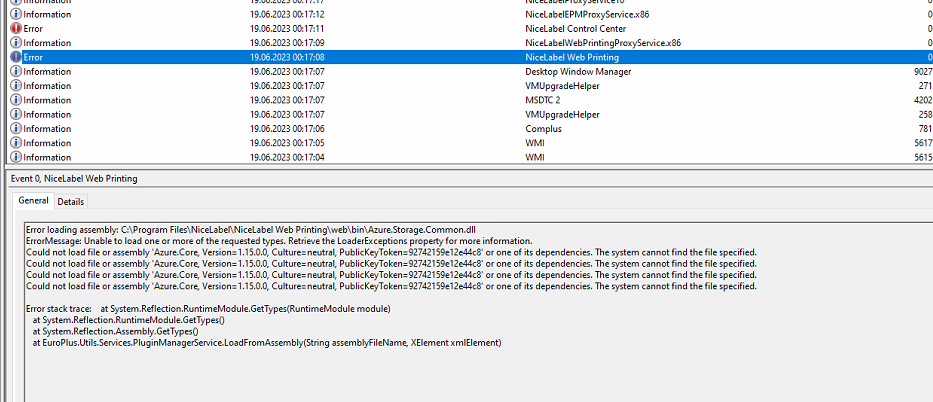The width and height of the screenshot is (933, 402).
Task: Click the date 19.06.2023 00:17:06
Action: (287, 128)
